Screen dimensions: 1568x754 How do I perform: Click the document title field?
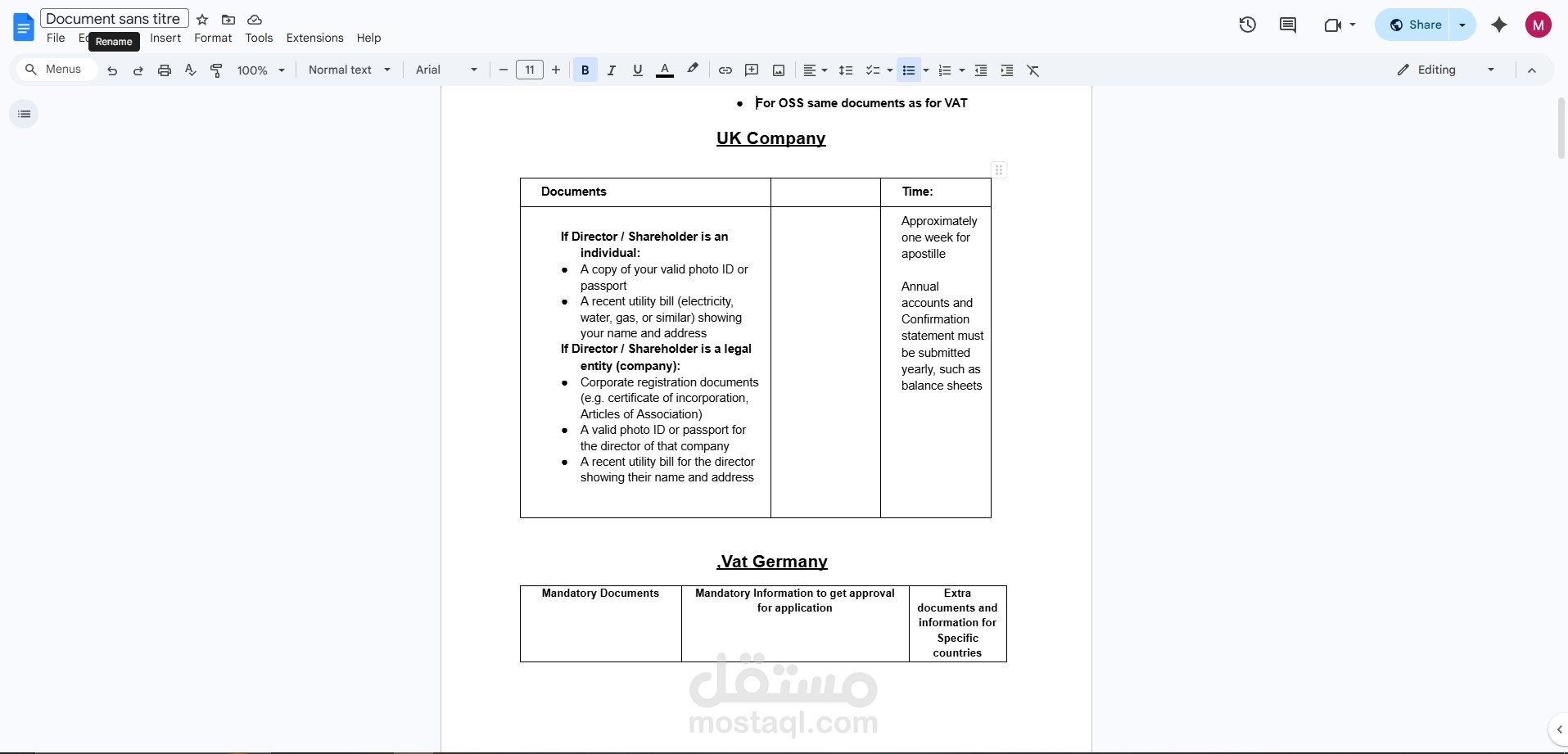point(114,18)
